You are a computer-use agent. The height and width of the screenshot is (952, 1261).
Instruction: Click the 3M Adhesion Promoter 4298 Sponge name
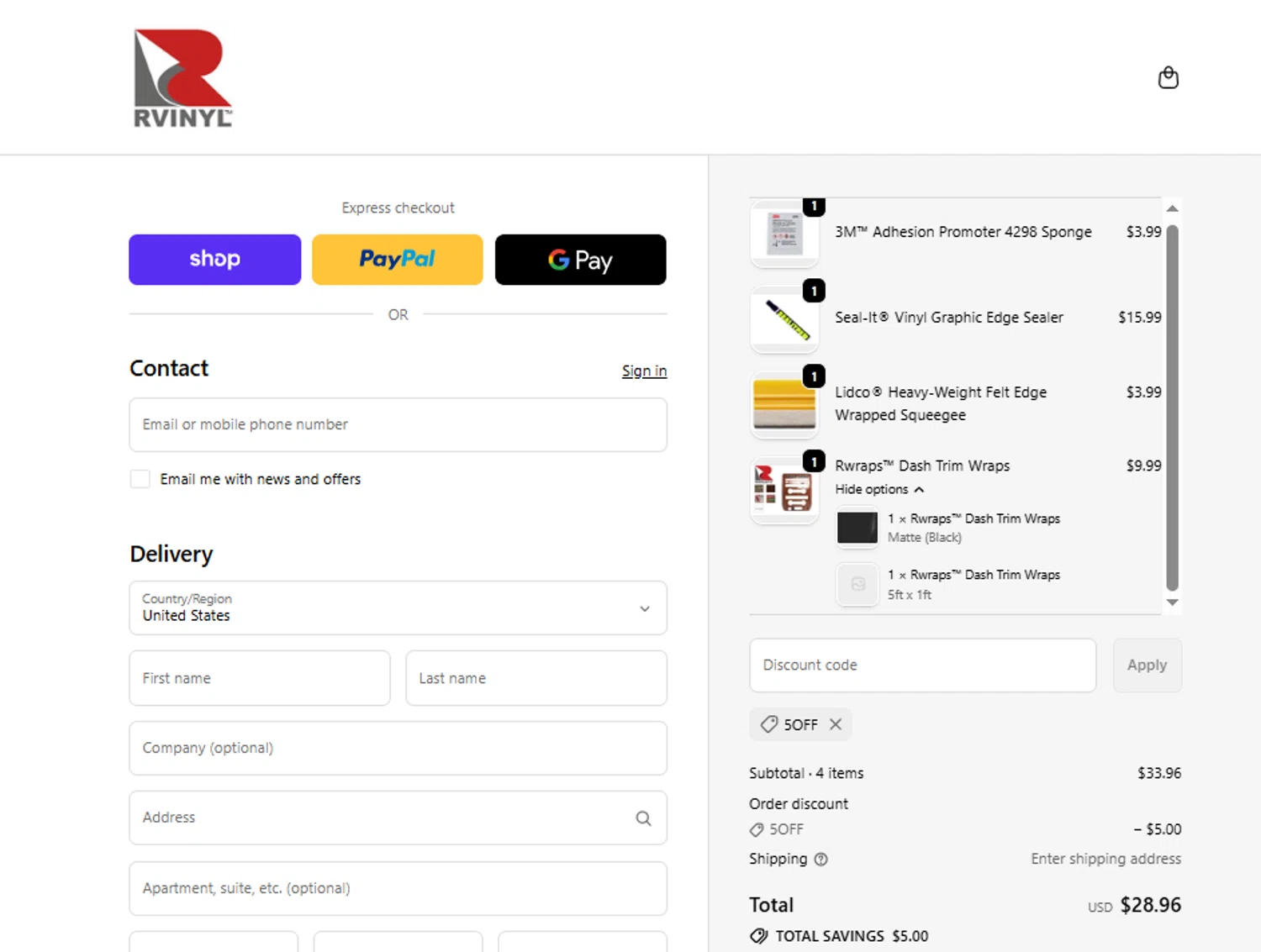click(963, 232)
